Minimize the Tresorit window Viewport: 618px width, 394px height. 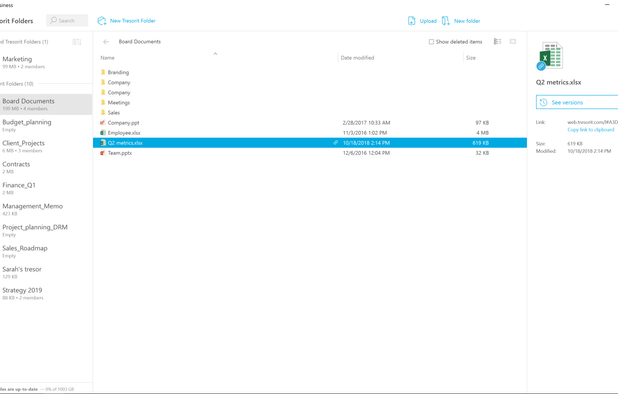607,4
